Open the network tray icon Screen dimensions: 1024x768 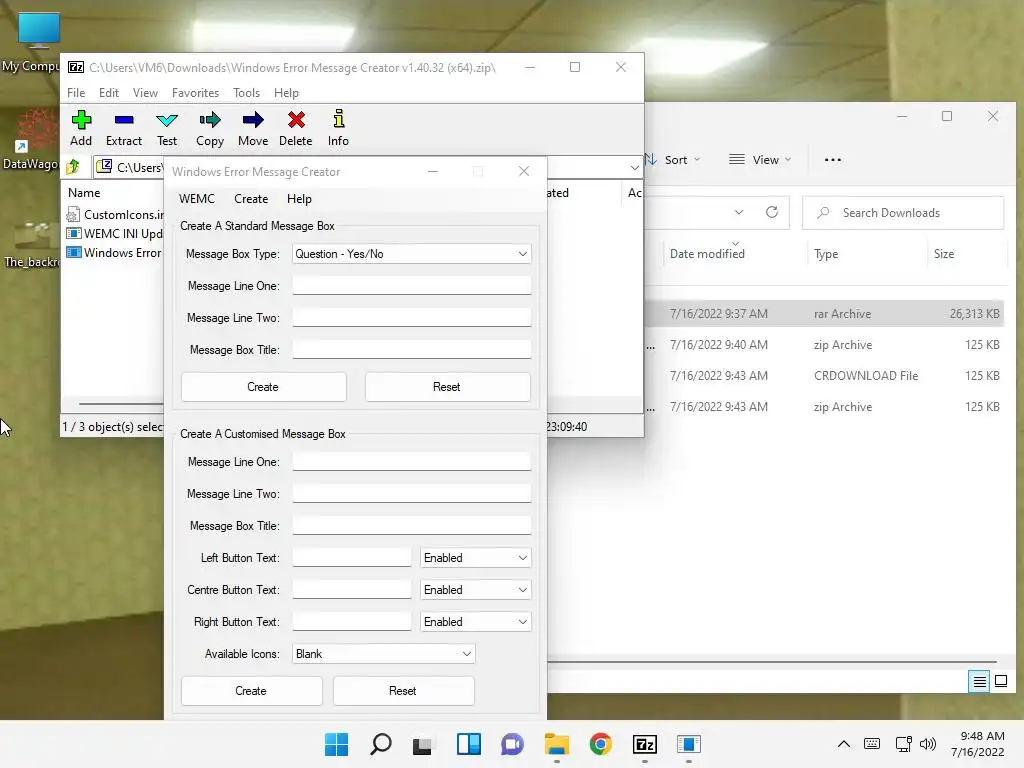(904, 744)
